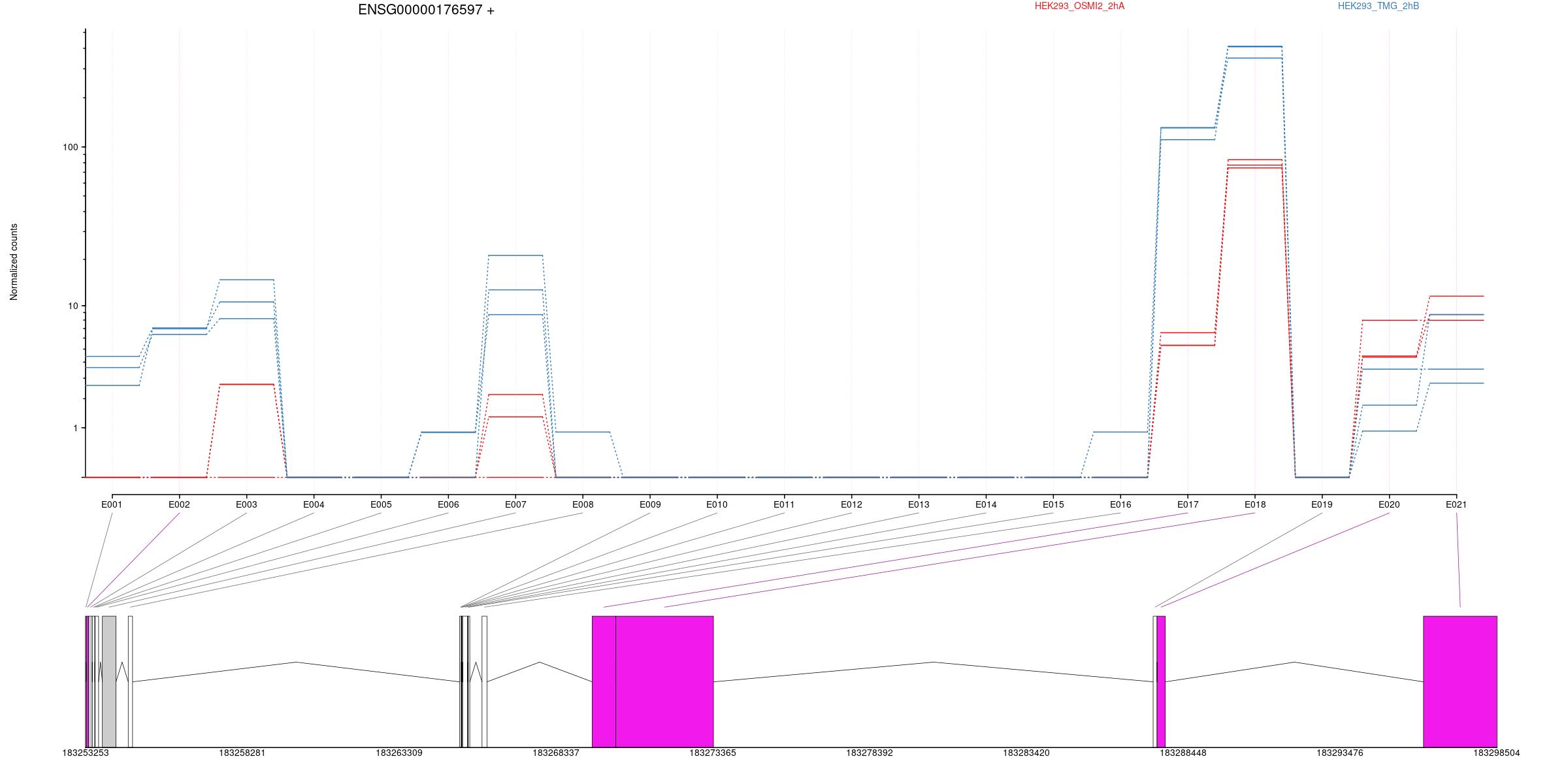Select exon label E020
The image size is (1568, 784).
pos(1389,504)
